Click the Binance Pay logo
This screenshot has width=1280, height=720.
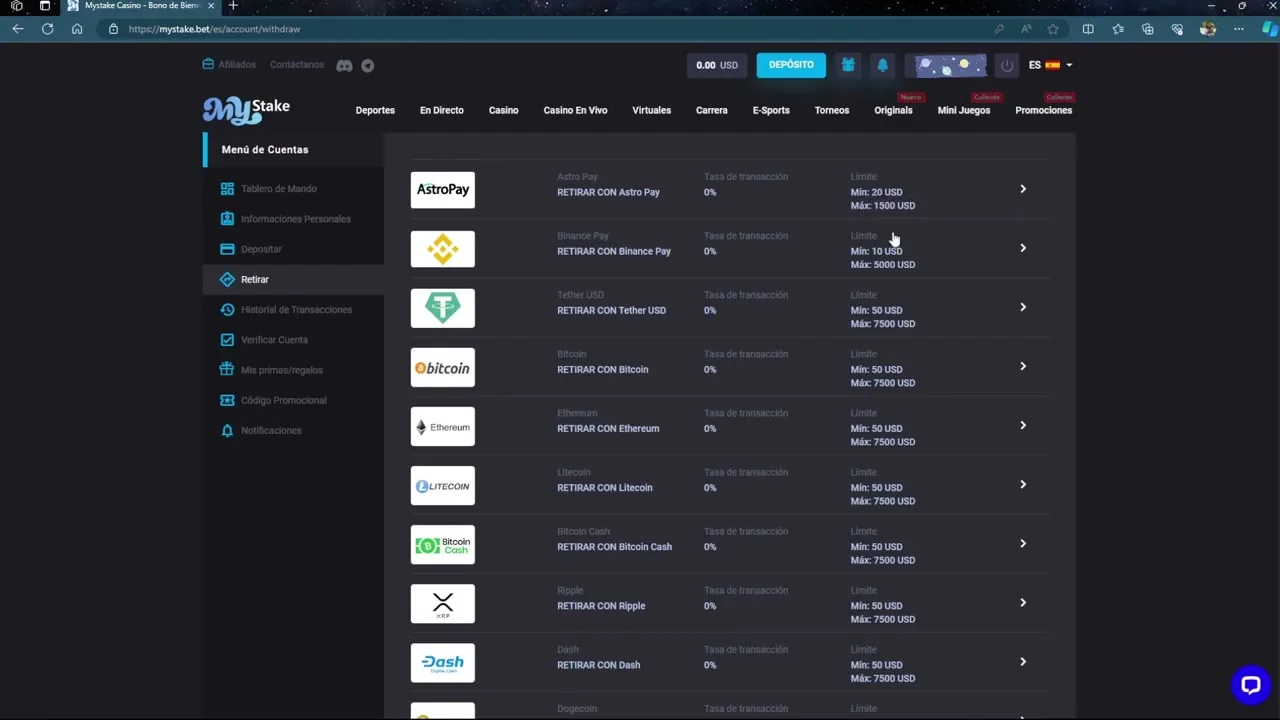(443, 249)
